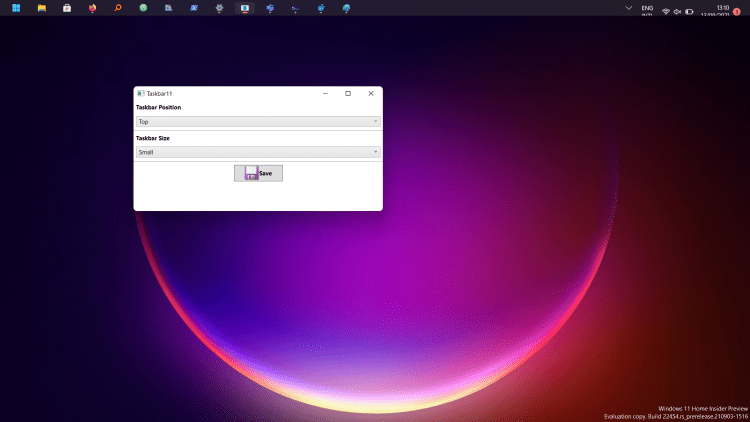Open the Taskbar Position dropdown
The image size is (750, 422).
click(258, 121)
